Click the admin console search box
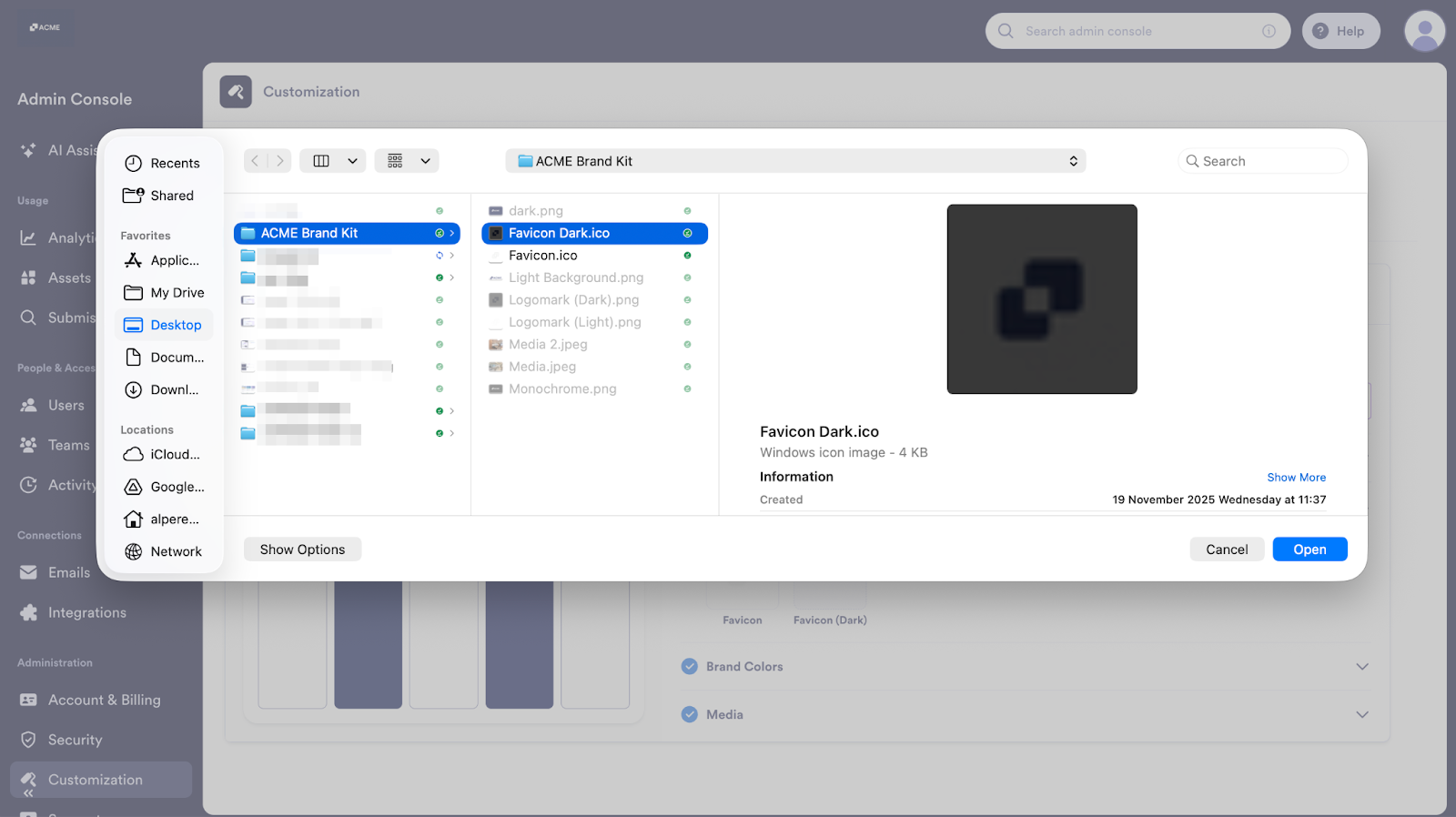This screenshot has width=1456, height=817. [x=1137, y=31]
